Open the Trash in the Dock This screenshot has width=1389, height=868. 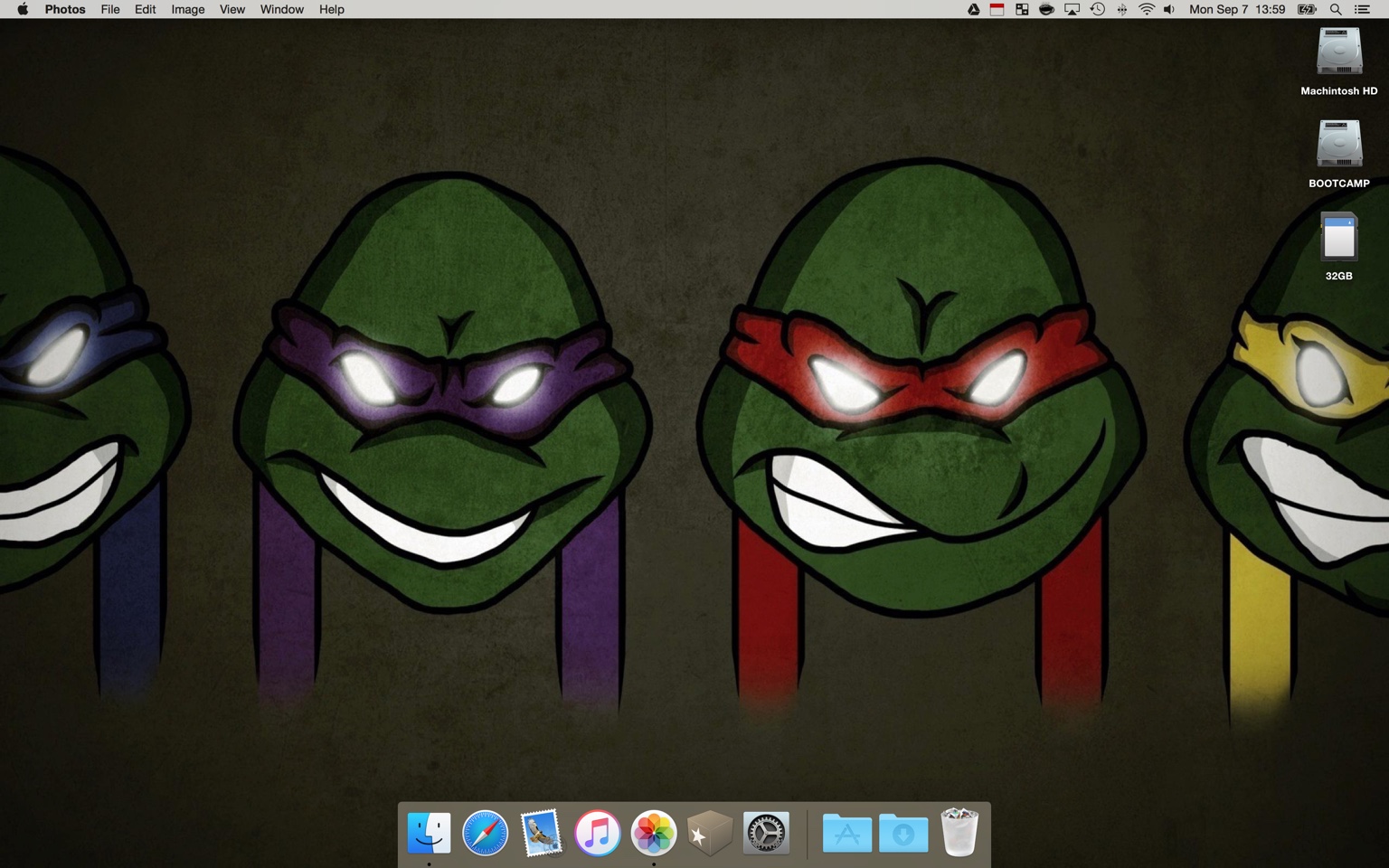tap(959, 833)
